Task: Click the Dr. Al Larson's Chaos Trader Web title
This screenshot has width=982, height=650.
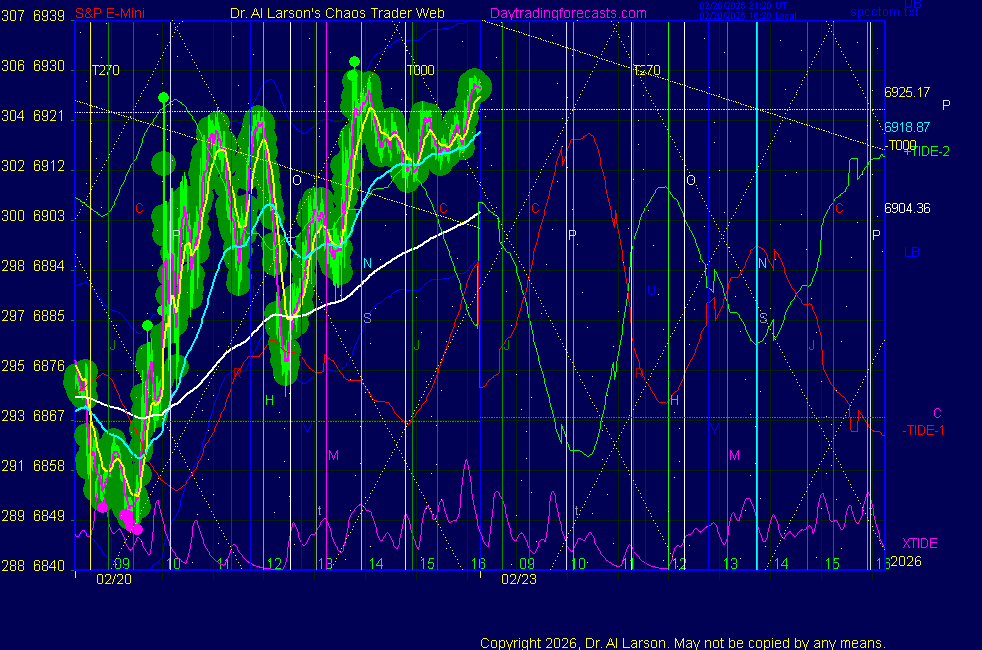Action: click(337, 13)
